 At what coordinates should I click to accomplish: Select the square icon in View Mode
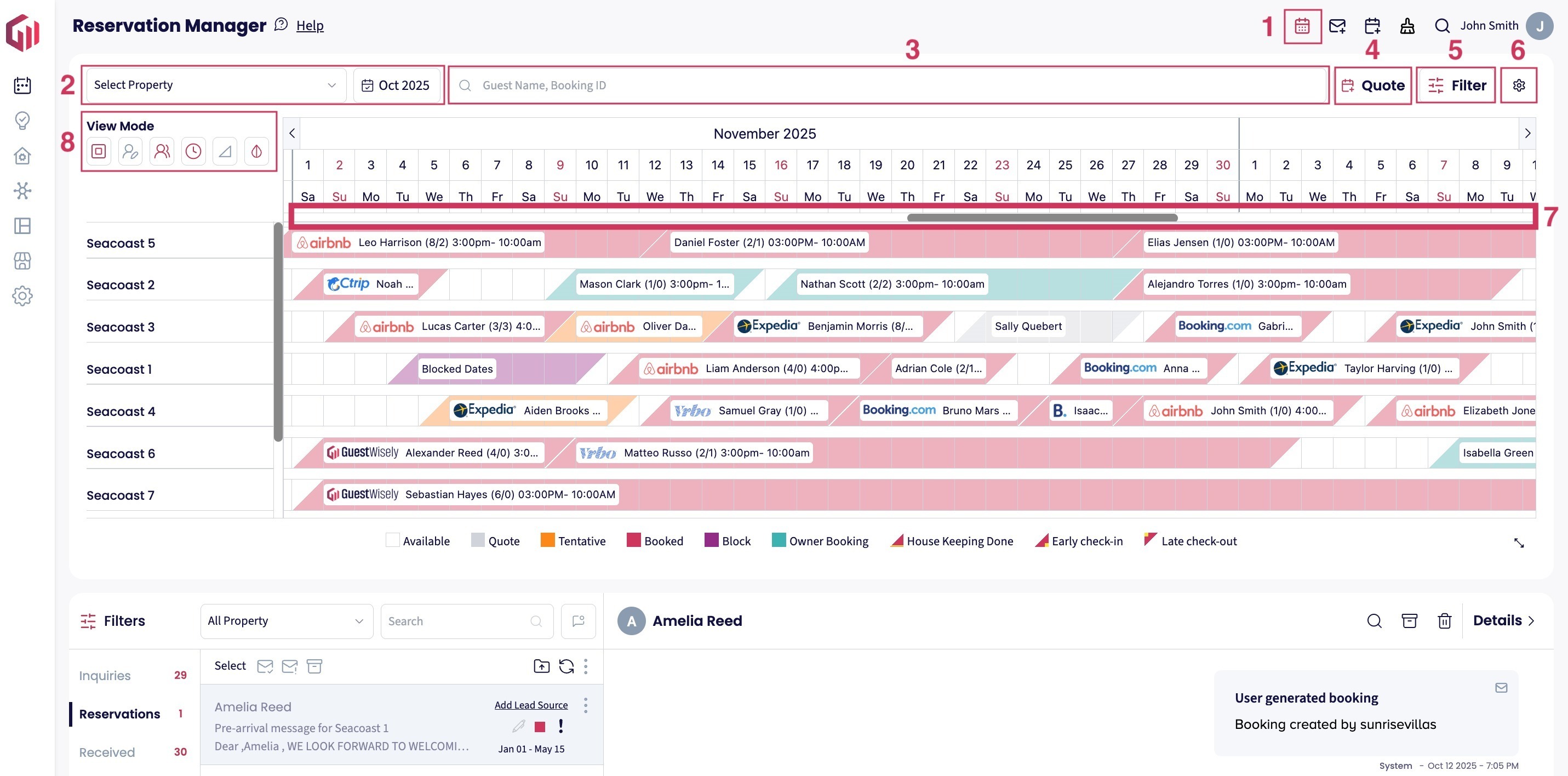click(x=99, y=151)
